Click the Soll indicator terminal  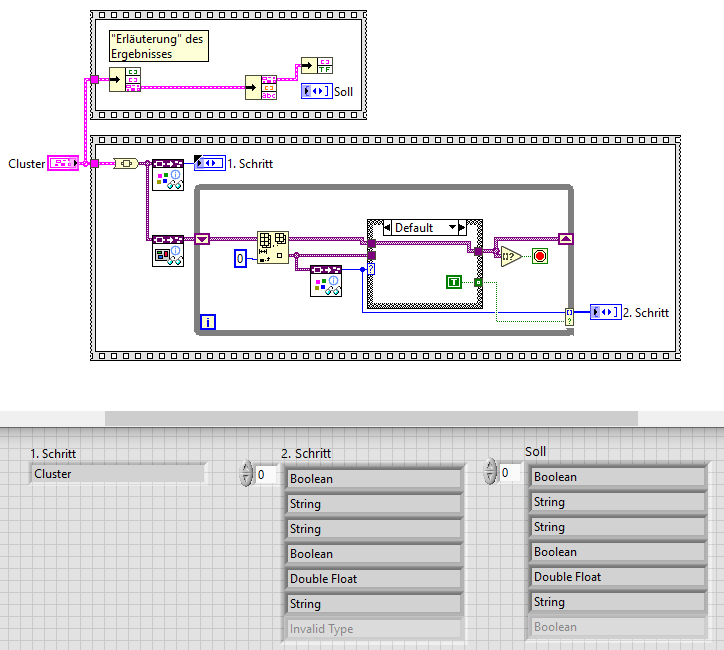point(317,91)
